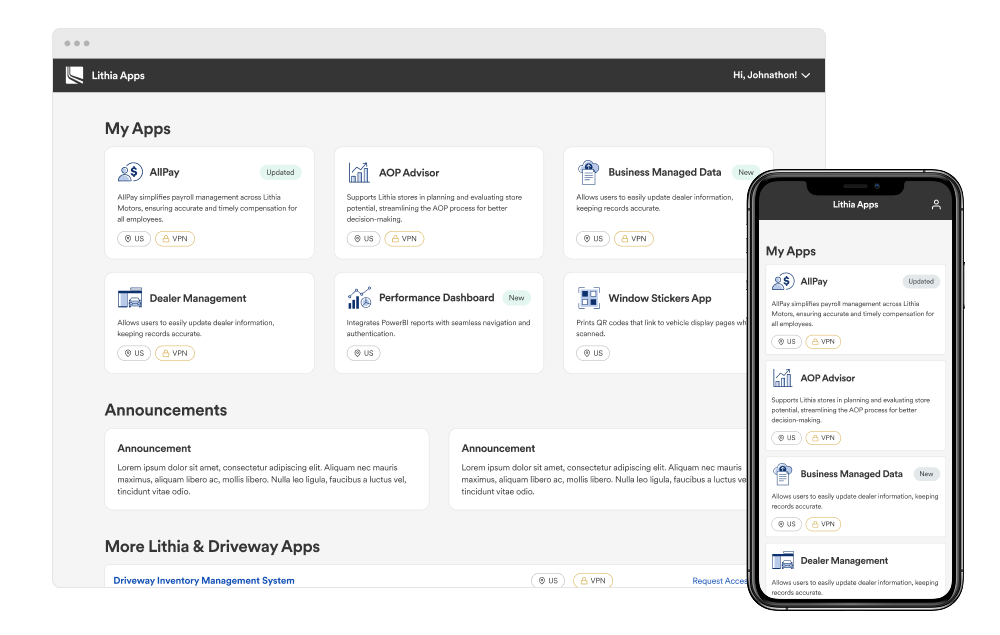The width and height of the screenshot is (1000, 635).
Task: Open the AllPay app icon on desktop
Action: tap(130, 172)
